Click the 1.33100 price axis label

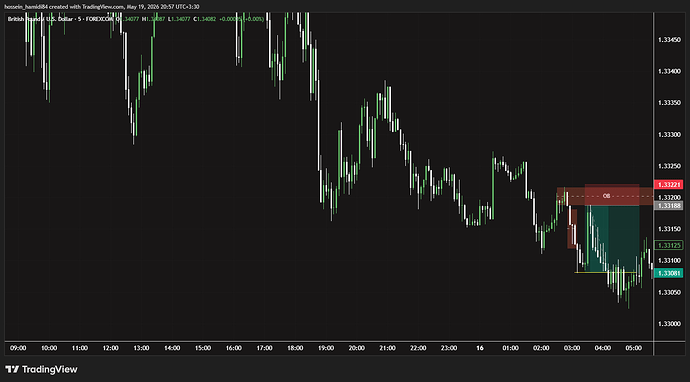pyautogui.click(x=668, y=261)
